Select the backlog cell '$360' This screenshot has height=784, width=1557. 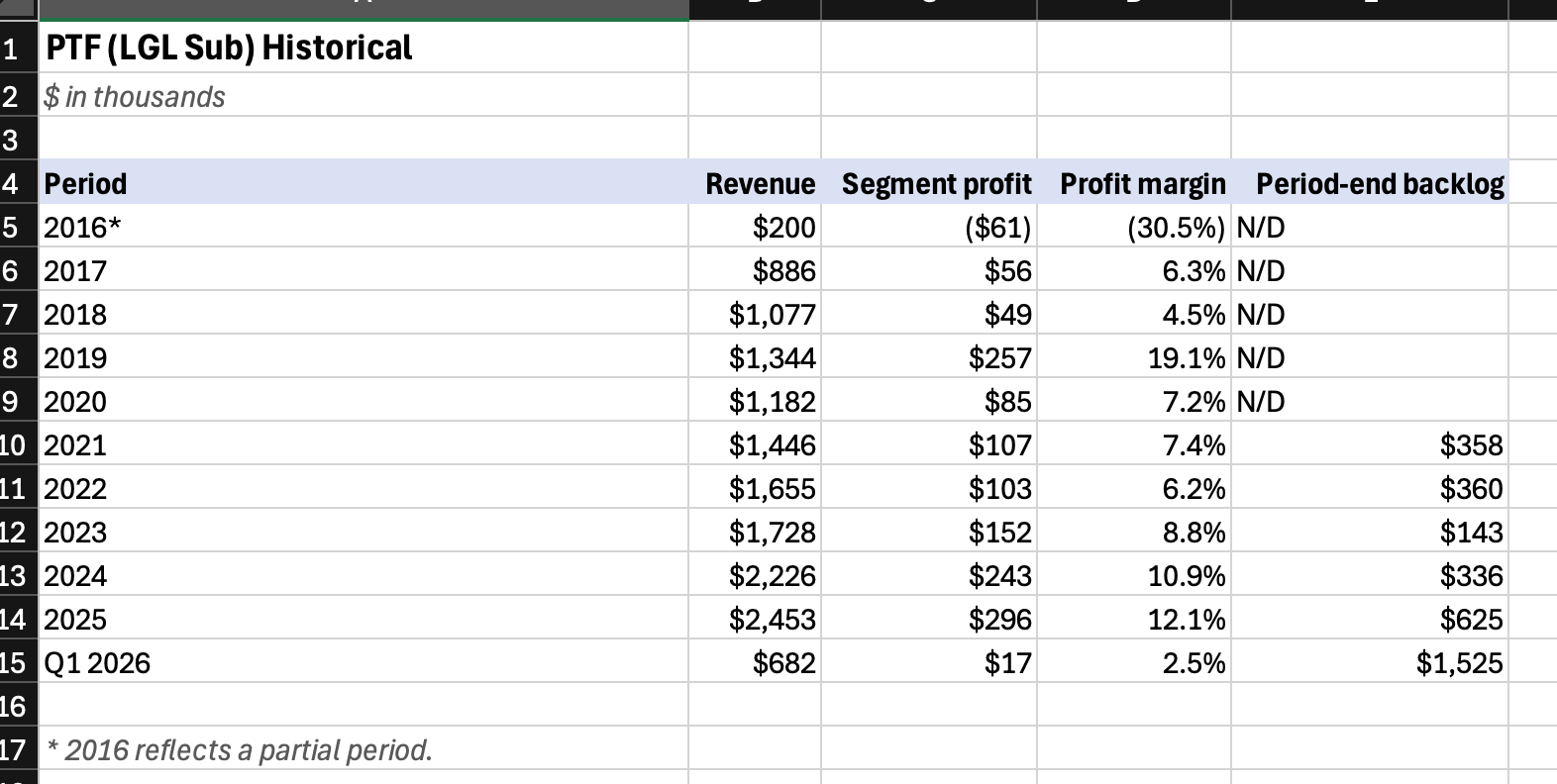(1370, 488)
